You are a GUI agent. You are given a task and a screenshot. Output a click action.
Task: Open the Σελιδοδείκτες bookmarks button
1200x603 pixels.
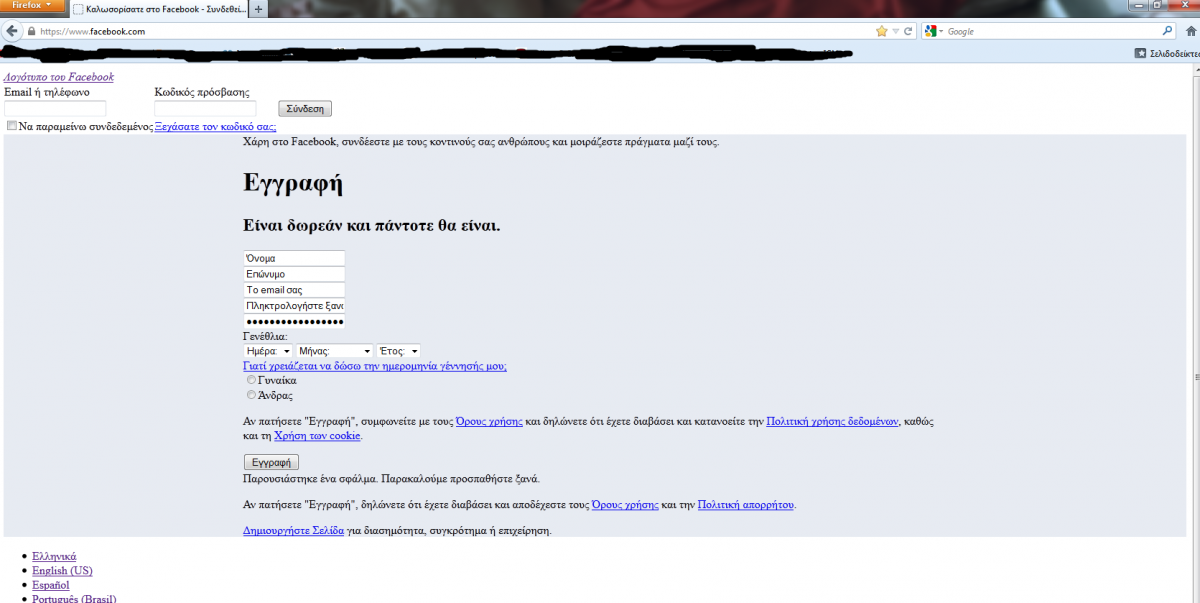click(1166, 53)
